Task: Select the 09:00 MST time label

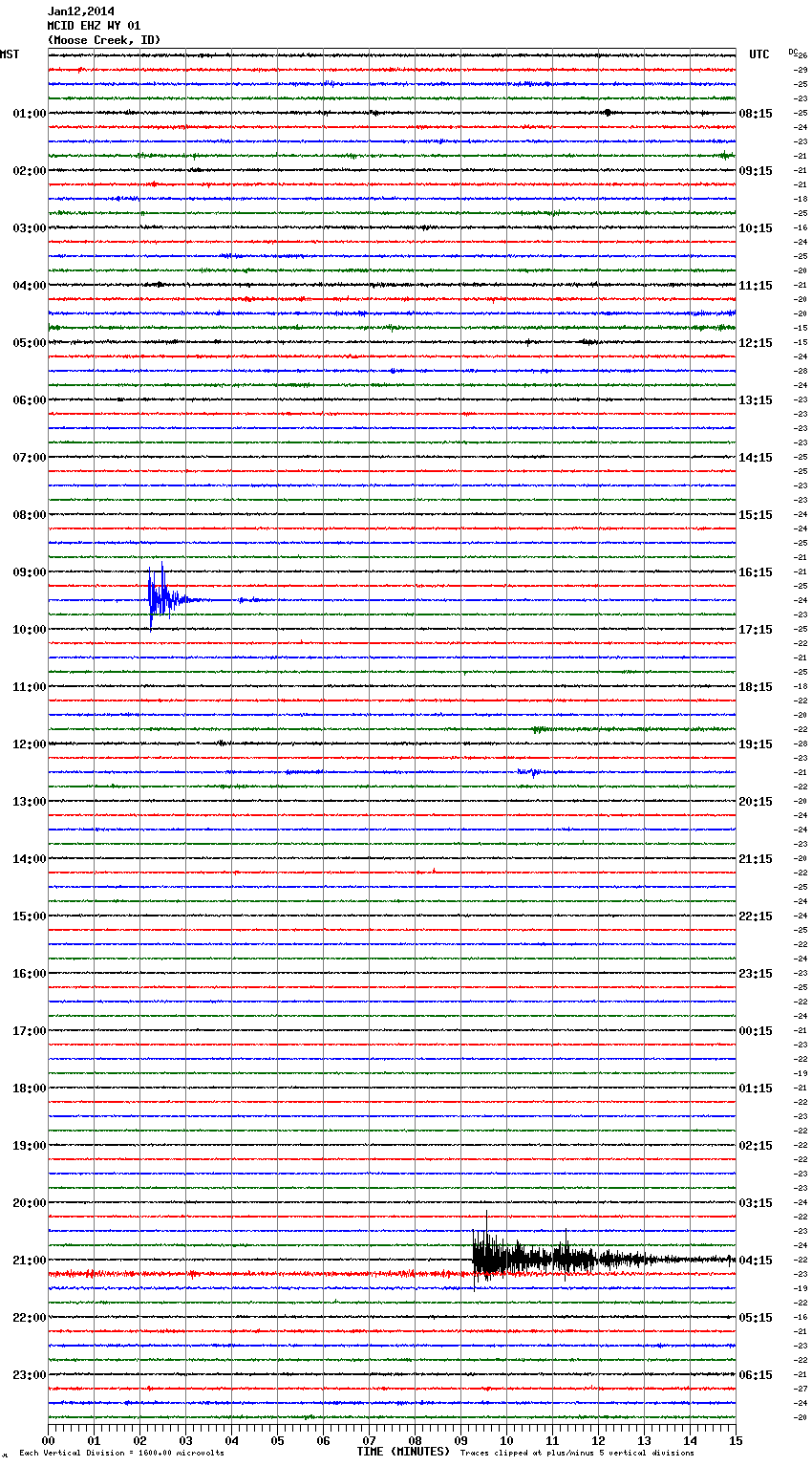Action: pos(29,572)
